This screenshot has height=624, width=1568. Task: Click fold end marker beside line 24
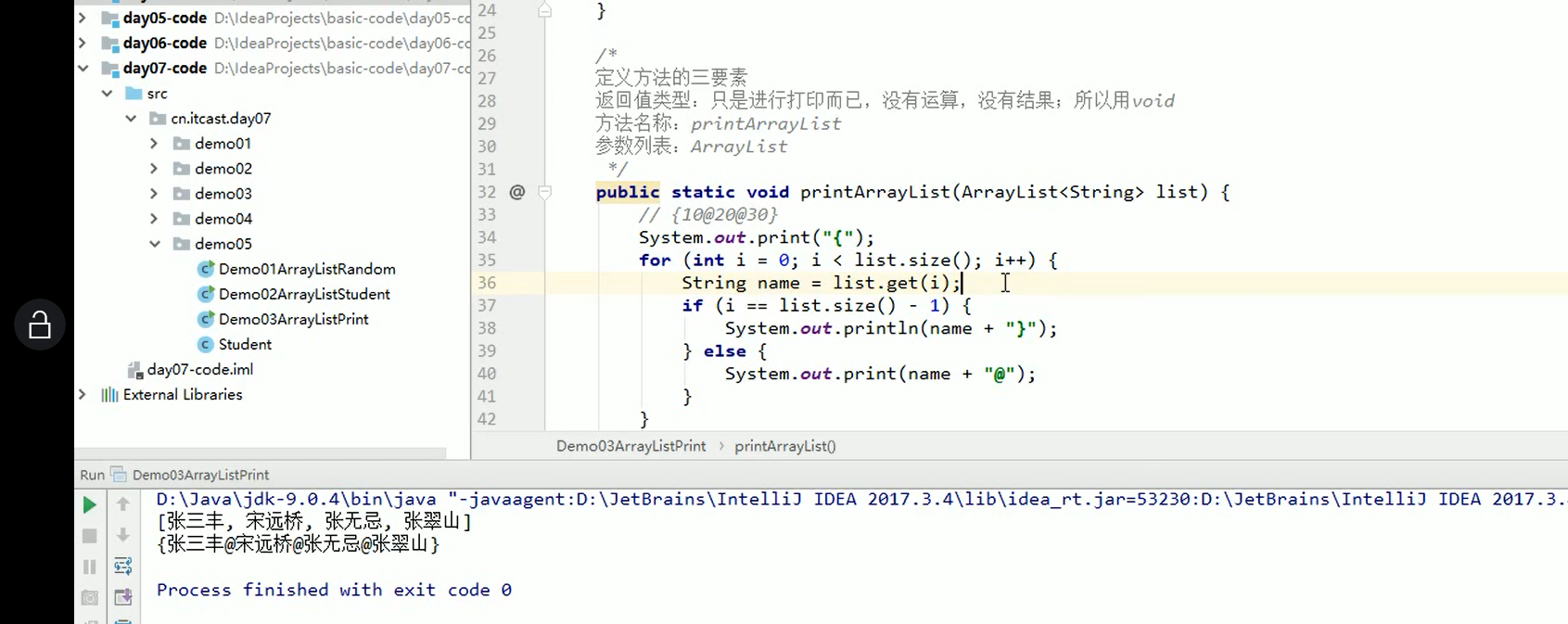click(545, 10)
